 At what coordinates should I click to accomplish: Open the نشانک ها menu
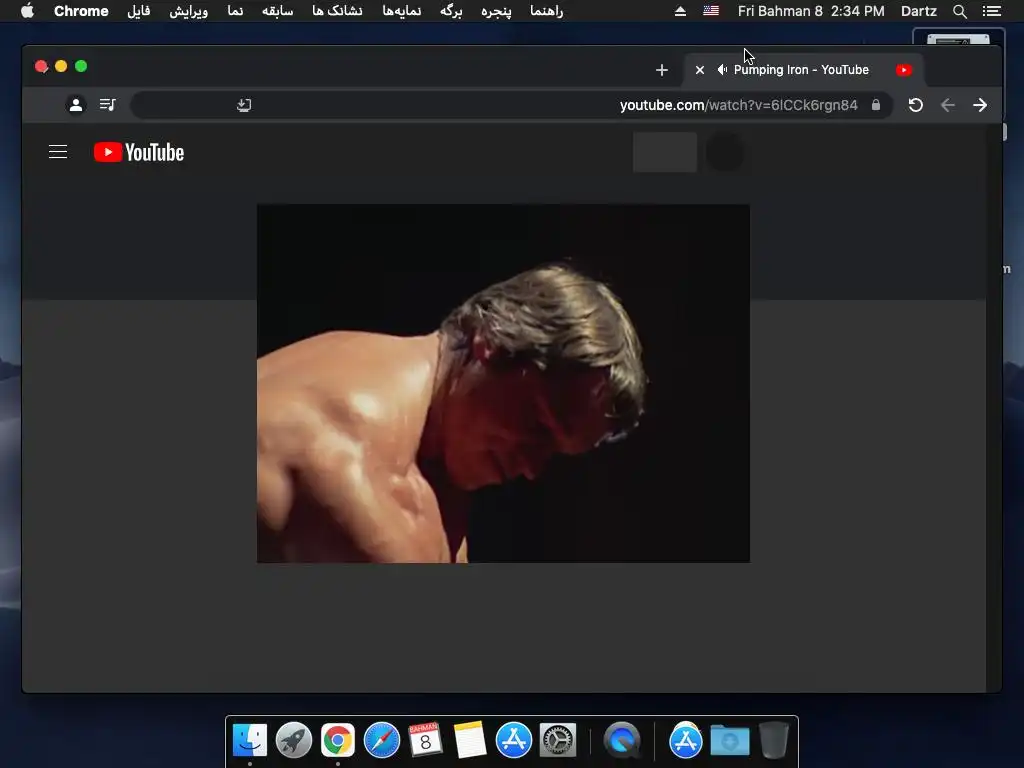click(337, 11)
